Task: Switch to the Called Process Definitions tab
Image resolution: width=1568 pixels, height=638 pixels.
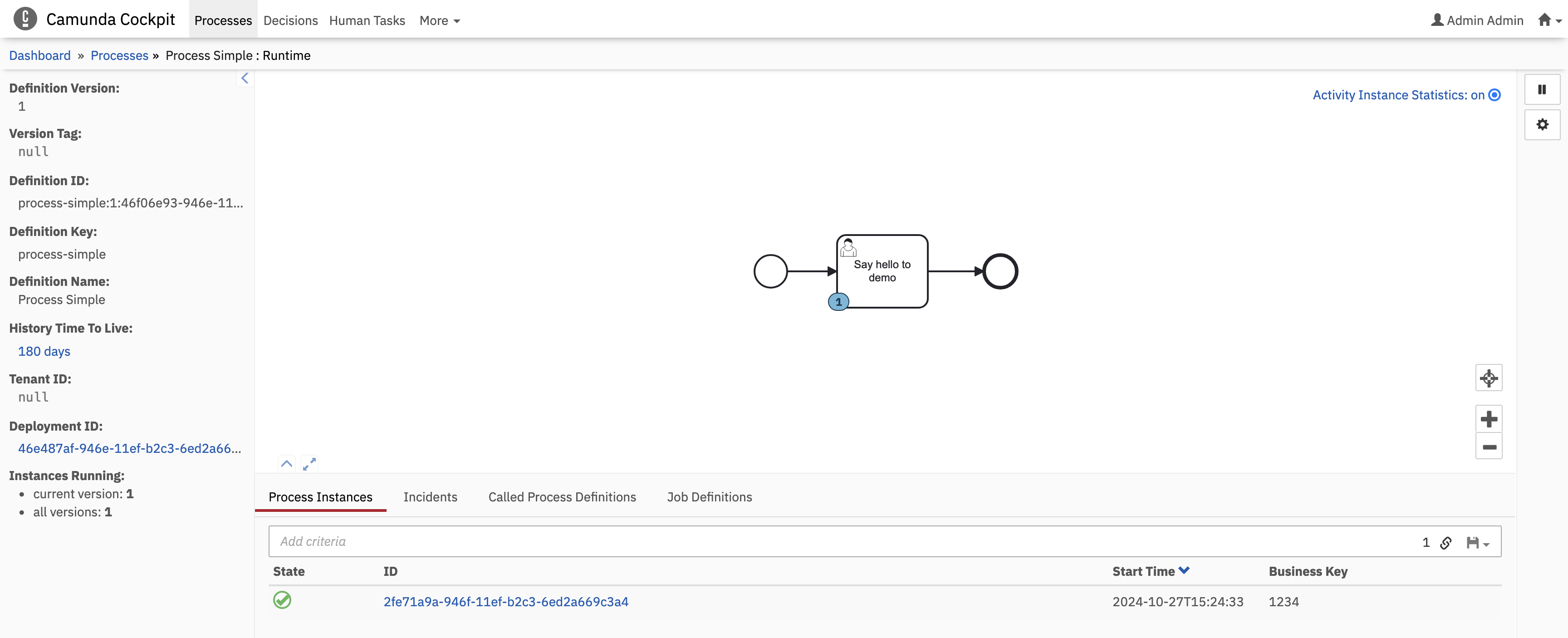Action: coord(562,497)
